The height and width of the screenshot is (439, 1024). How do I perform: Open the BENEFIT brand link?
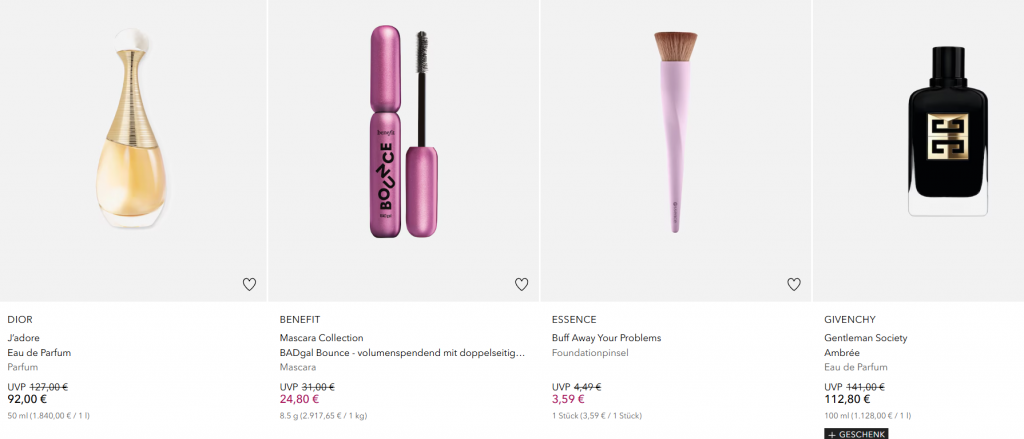299,320
